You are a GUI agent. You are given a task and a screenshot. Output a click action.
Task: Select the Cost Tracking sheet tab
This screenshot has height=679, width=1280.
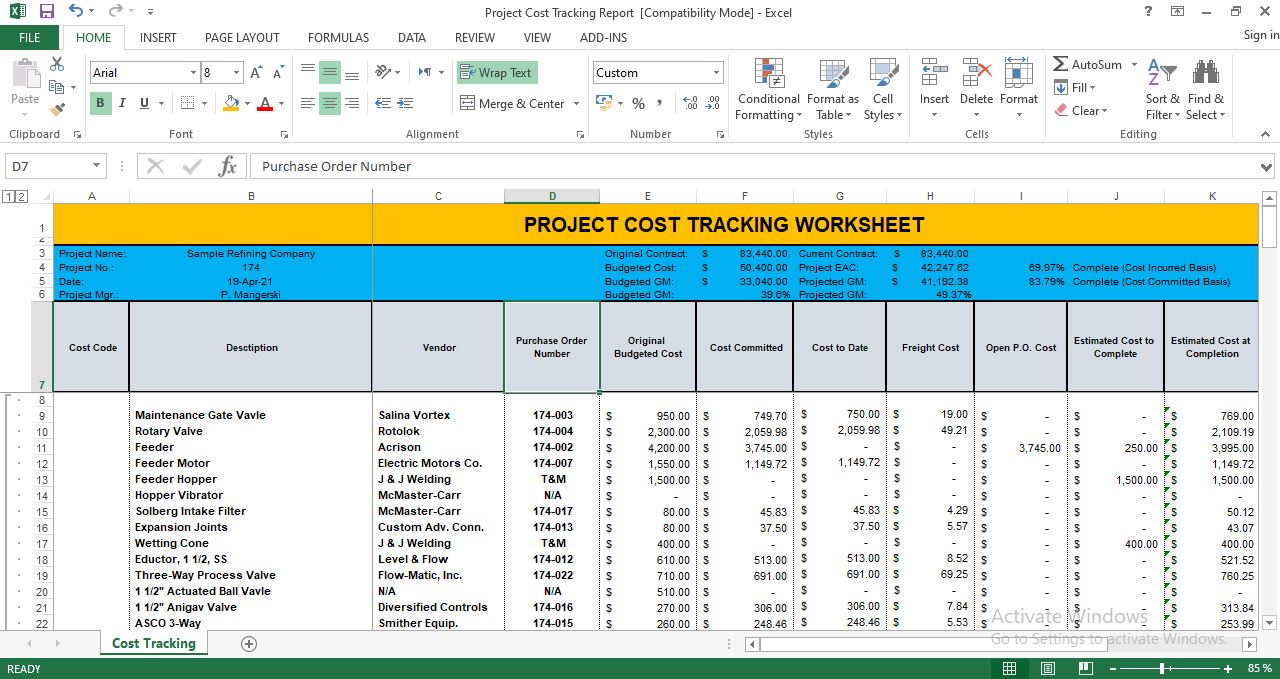[x=154, y=643]
